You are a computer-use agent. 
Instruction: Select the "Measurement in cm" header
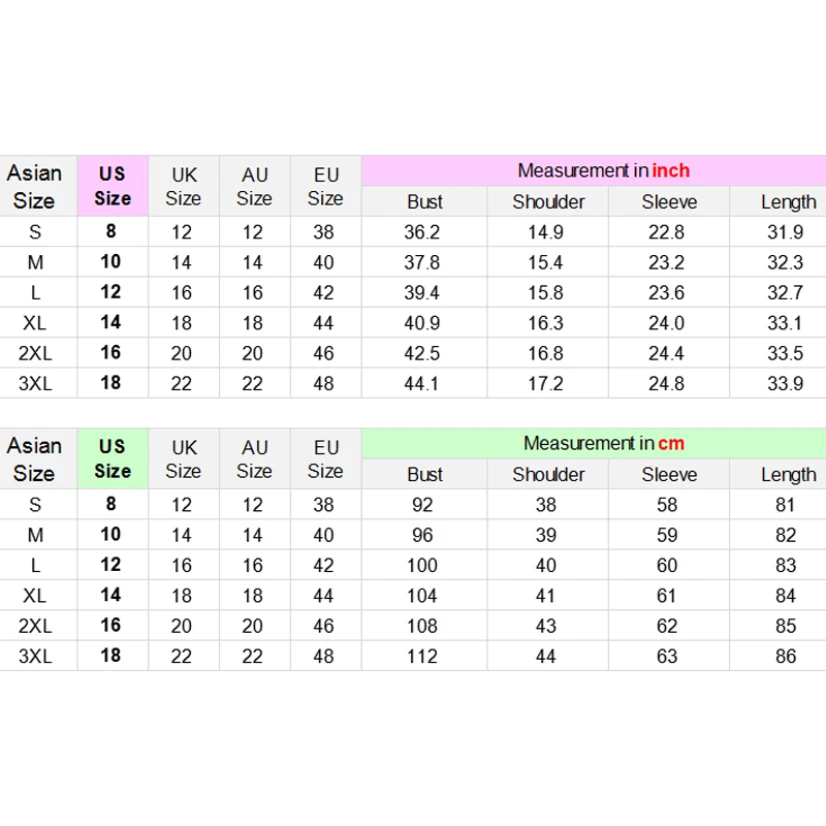pos(603,443)
